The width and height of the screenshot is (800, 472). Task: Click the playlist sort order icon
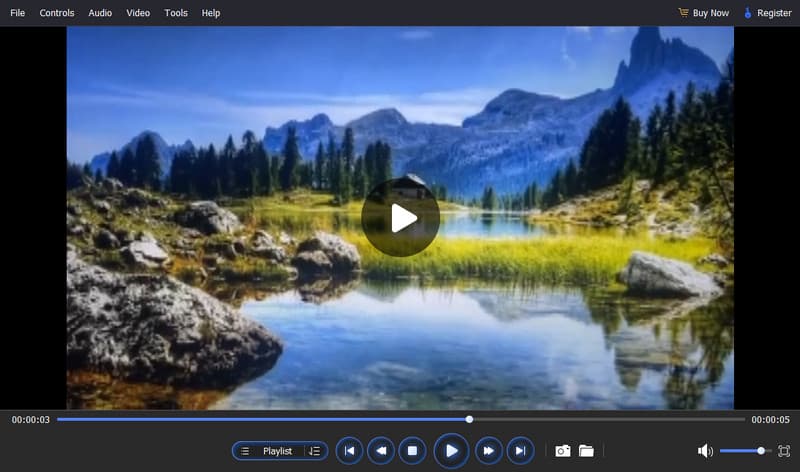[x=314, y=451]
